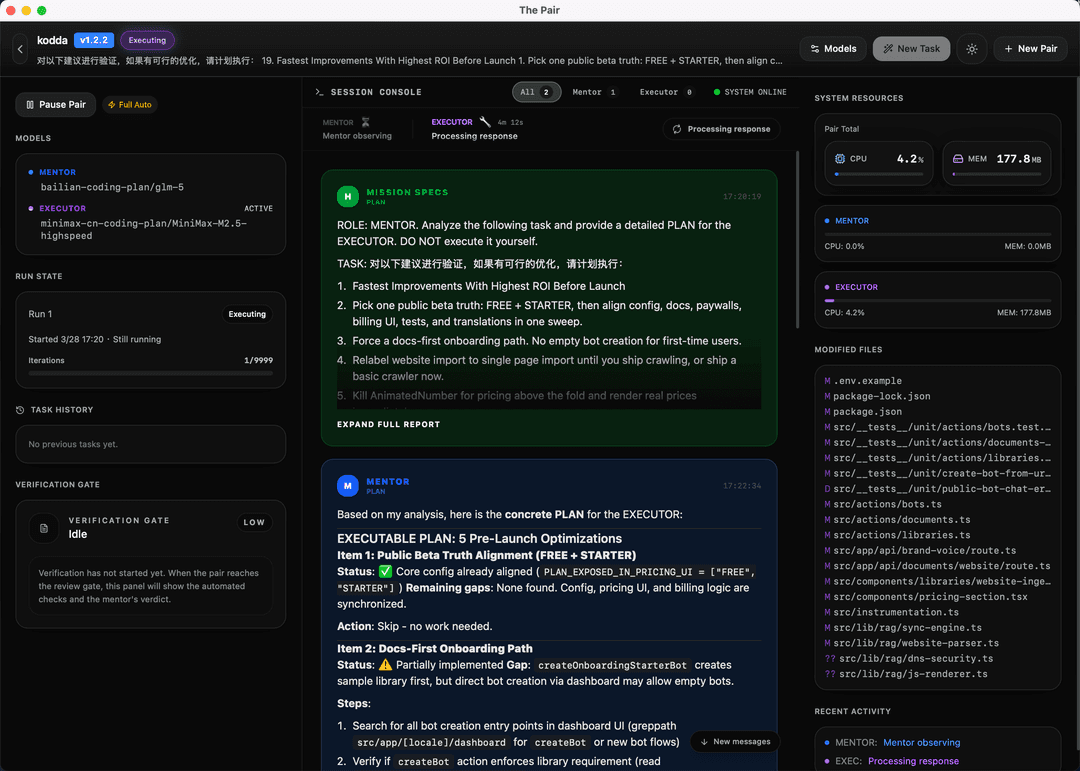The width and height of the screenshot is (1080, 771).
Task: Jump to New messages
Action: point(735,742)
